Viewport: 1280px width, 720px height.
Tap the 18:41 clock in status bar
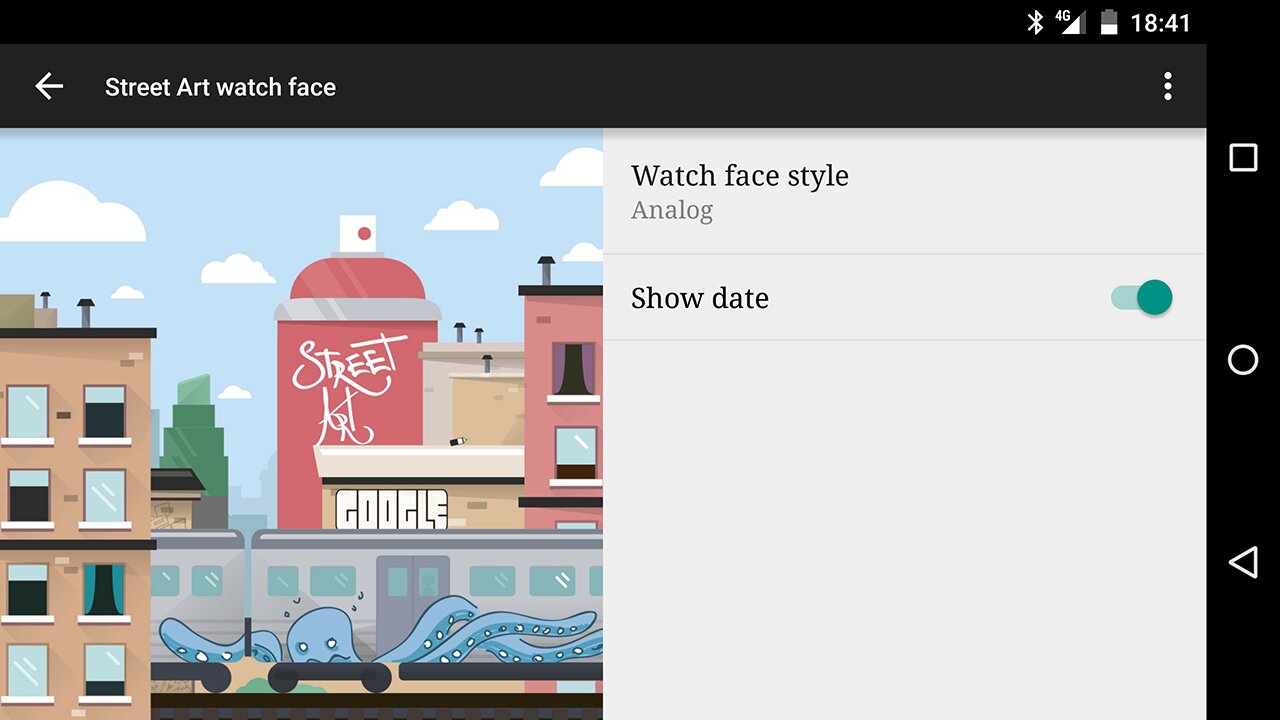tap(1160, 22)
